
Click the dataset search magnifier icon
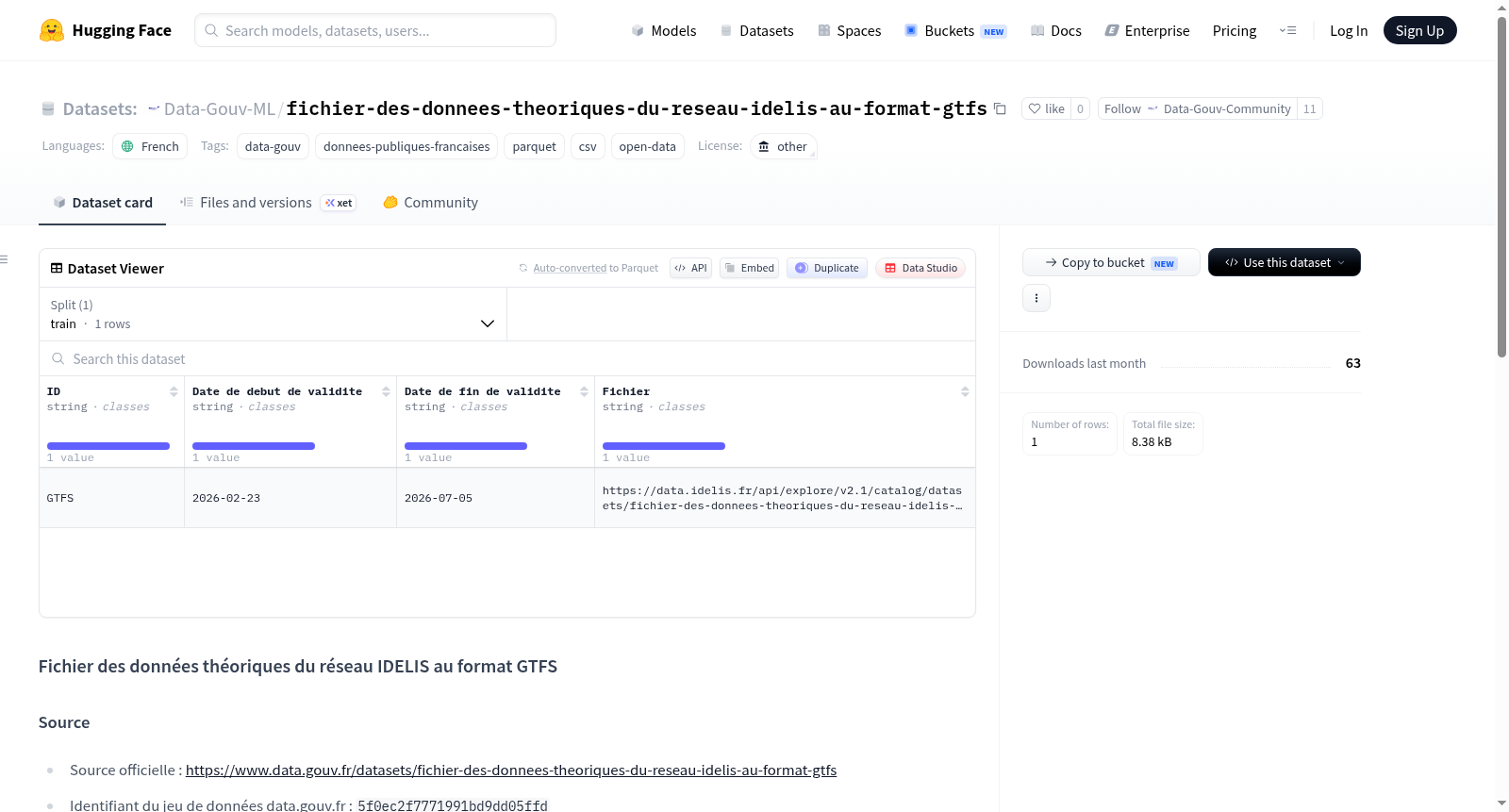pos(58,358)
